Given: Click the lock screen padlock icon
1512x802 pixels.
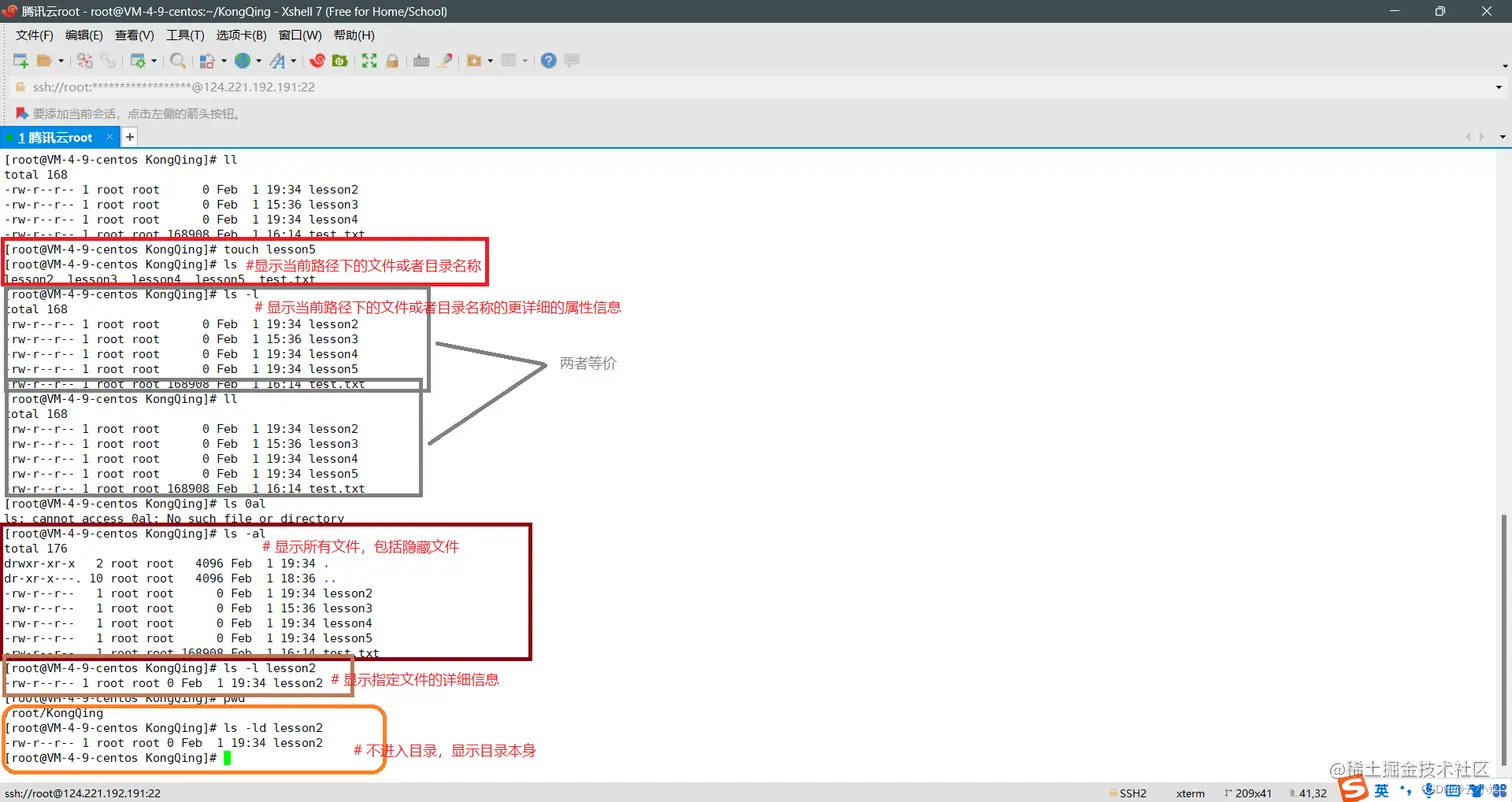Looking at the screenshot, I should point(392,61).
